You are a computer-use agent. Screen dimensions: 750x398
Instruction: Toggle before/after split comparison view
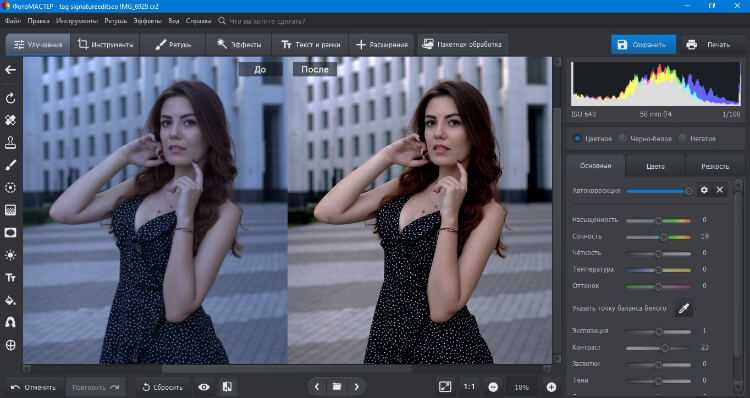pyautogui.click(x=227, y=387)
